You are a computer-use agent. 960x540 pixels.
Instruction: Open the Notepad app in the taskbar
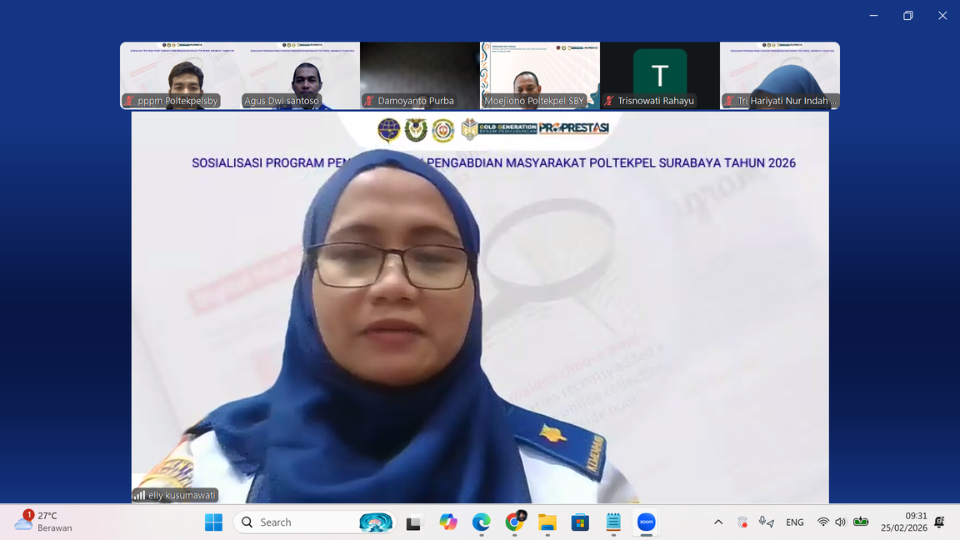(x=613, y=522)
